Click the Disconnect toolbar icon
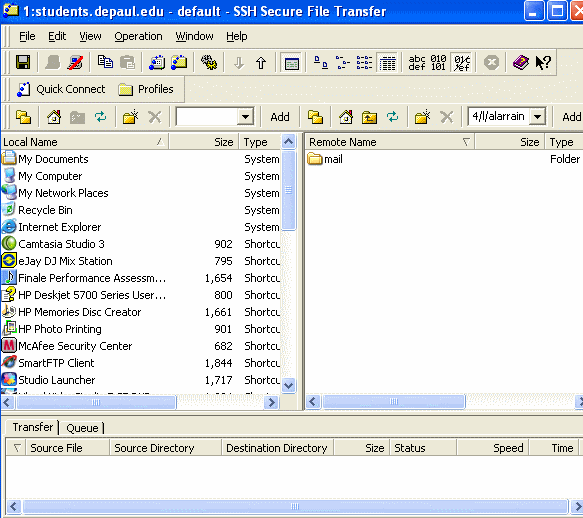The image size is (583, 518). point(75,62)
